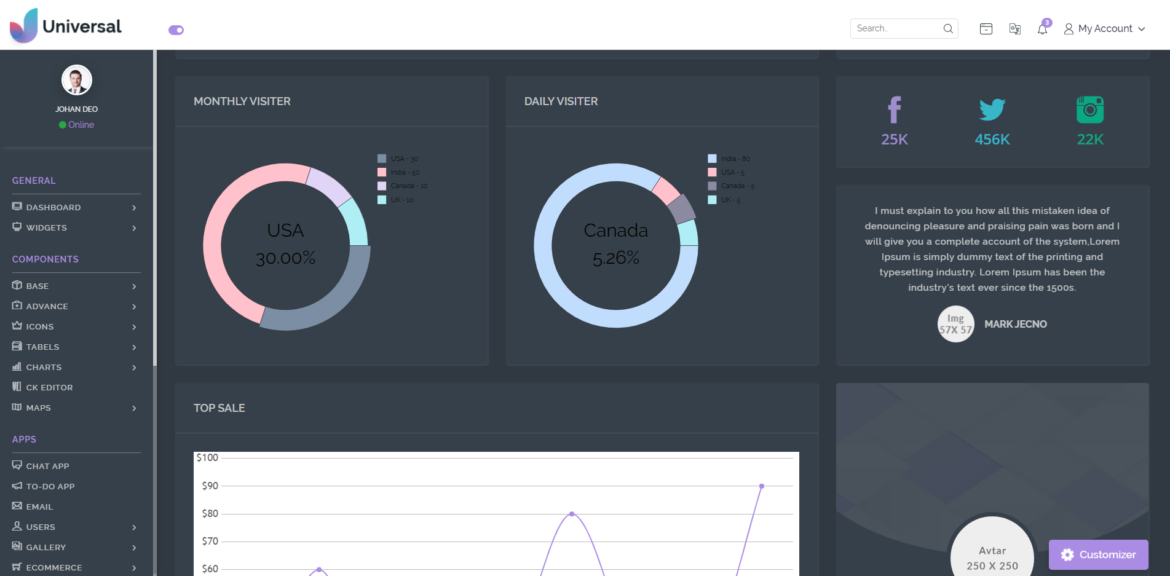Click the Instagram icon showing 22K

pyautogui.click(x=1089, y=109)
